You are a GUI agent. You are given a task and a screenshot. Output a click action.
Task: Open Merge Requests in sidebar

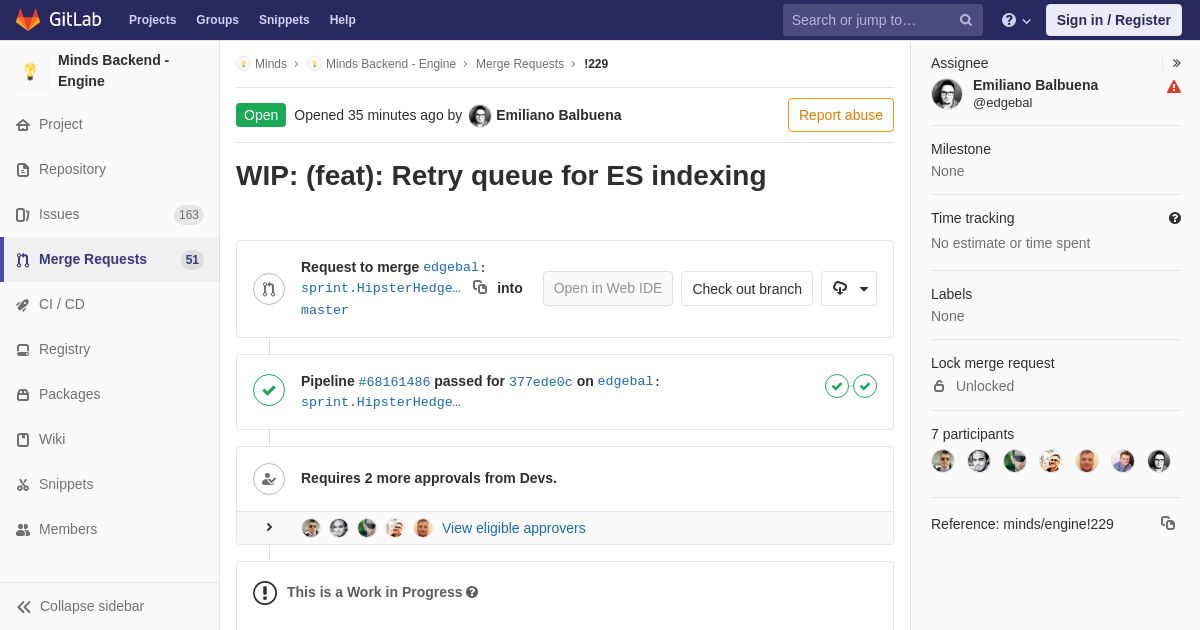pos(110,259)
